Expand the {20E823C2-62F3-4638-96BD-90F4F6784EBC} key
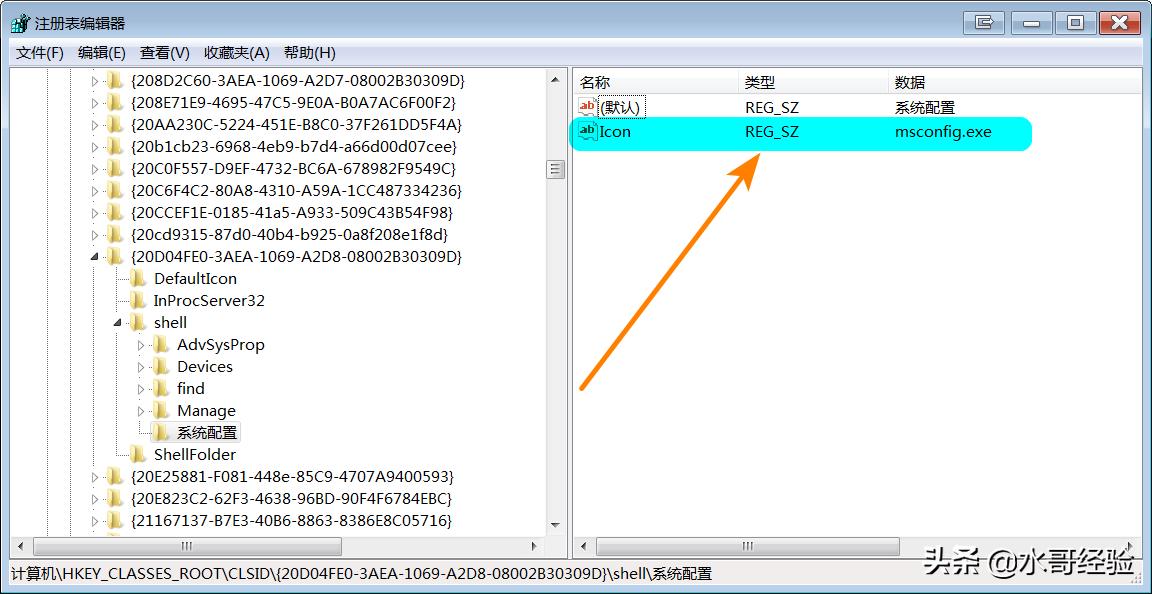 (x=94, y=499)
